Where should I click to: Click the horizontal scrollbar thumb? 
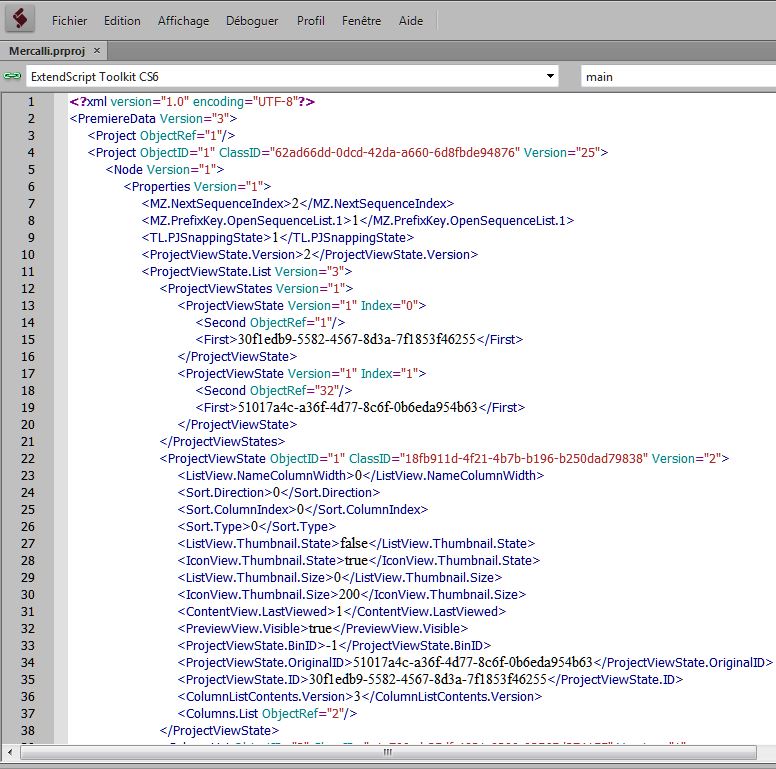[388, 753]
